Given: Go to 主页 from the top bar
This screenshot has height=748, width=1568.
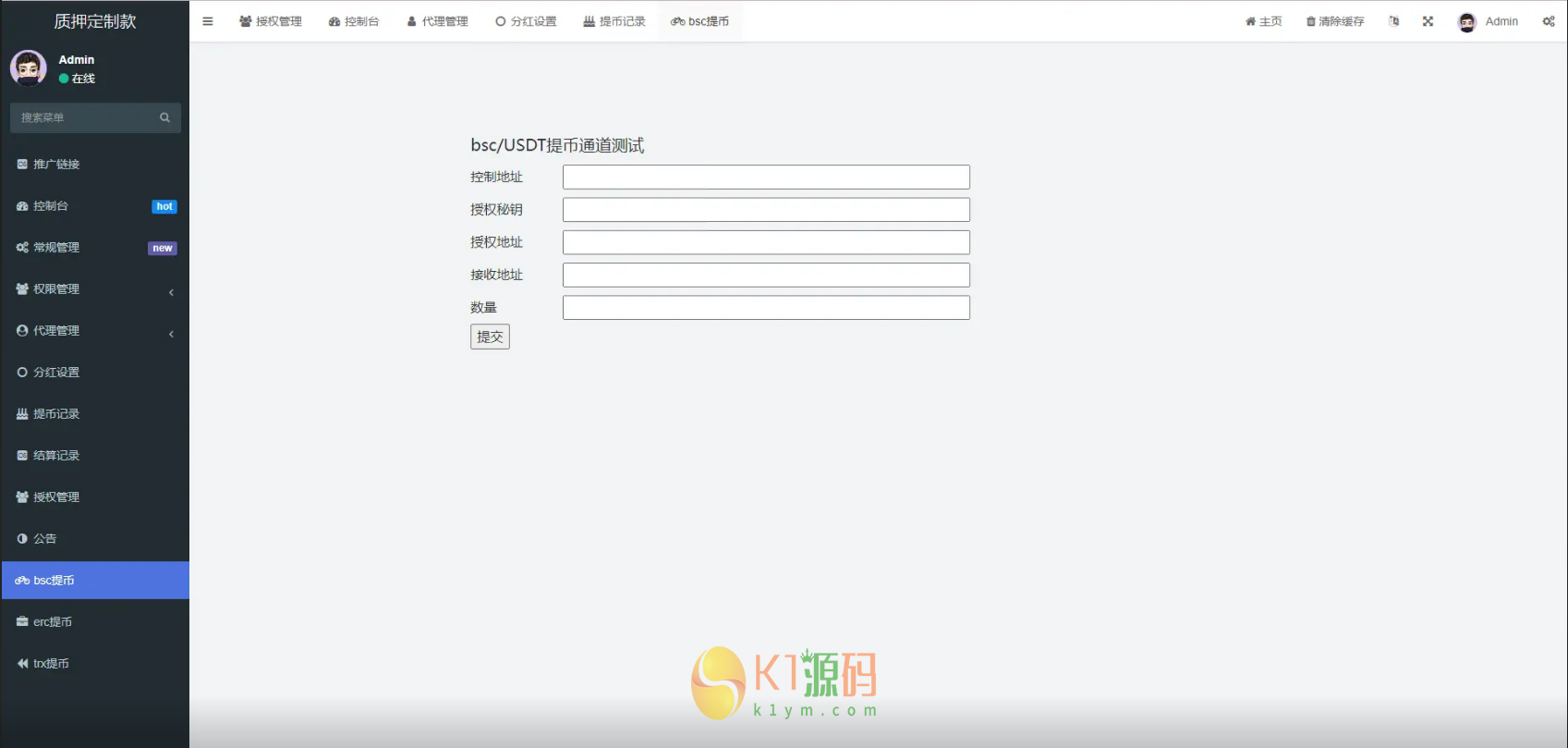Looking at the screenshot, I should (x=1264, y=21).
